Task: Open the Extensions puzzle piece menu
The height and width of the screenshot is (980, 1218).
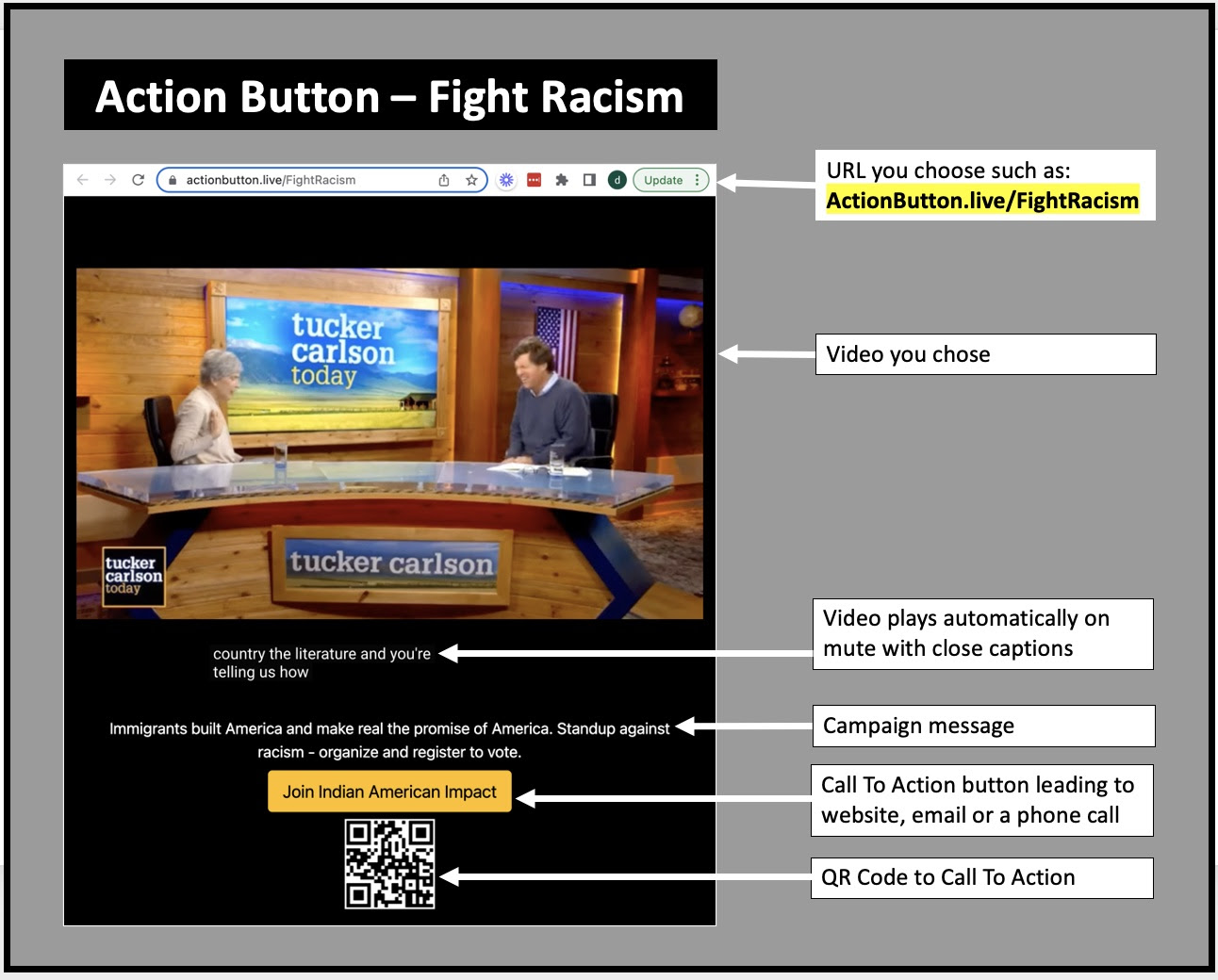Action: [x=562, y=180]
